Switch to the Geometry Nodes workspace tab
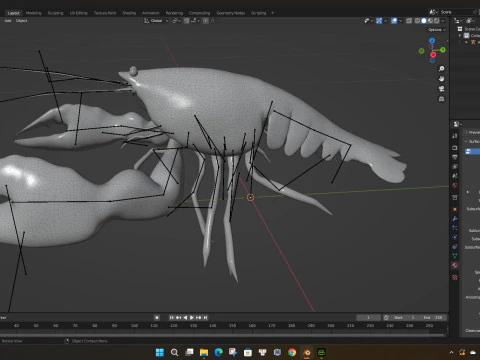The image size is (480, 360). (231, 13)
